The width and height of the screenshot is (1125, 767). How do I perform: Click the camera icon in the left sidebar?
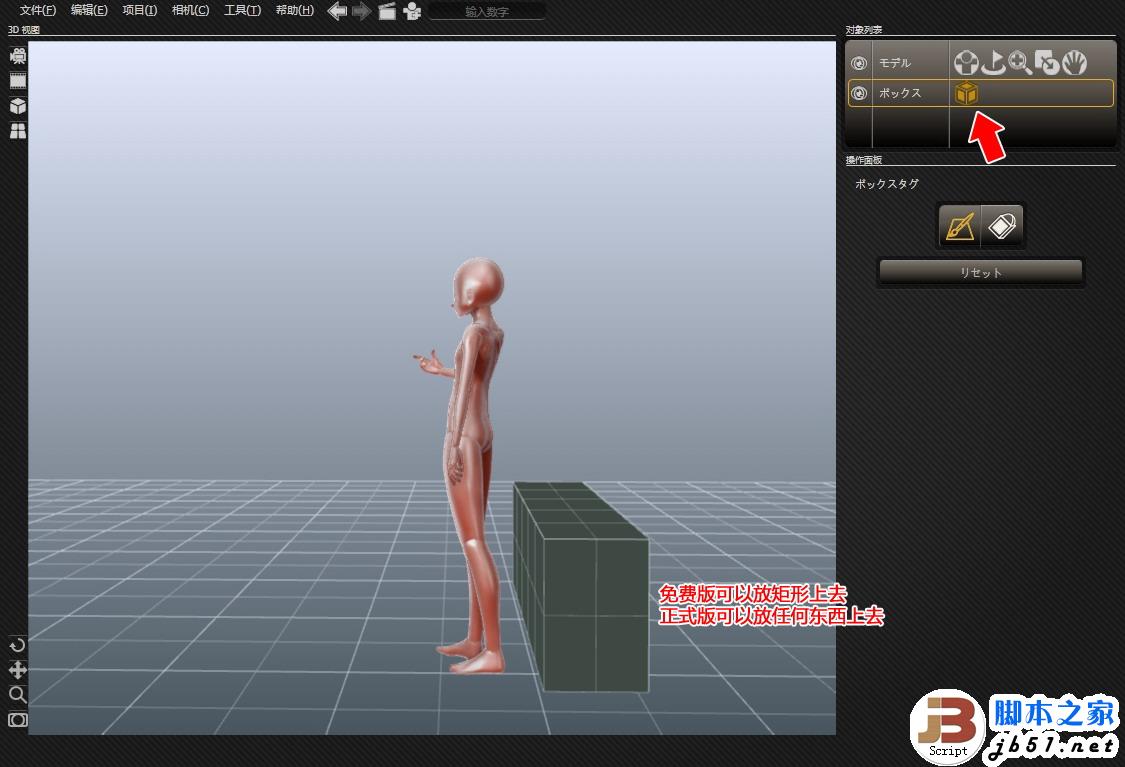pos(17,56)
